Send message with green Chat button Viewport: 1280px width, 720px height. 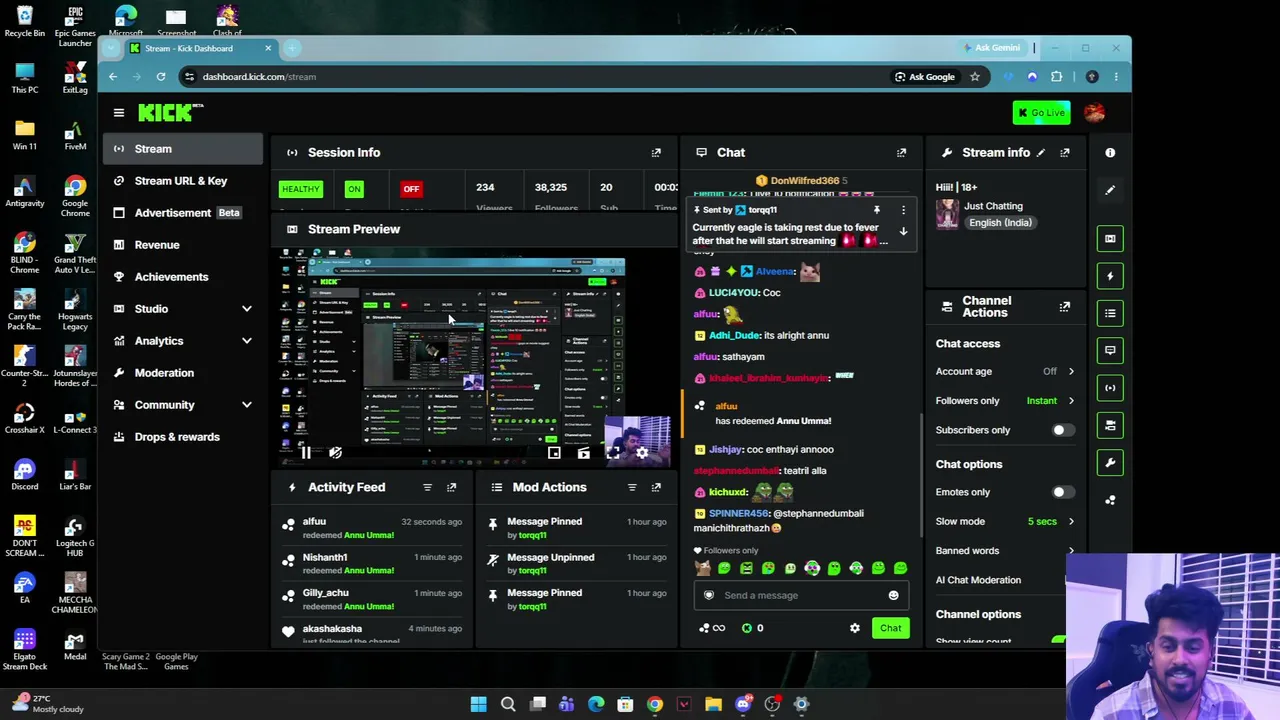[x=890, y=628]
